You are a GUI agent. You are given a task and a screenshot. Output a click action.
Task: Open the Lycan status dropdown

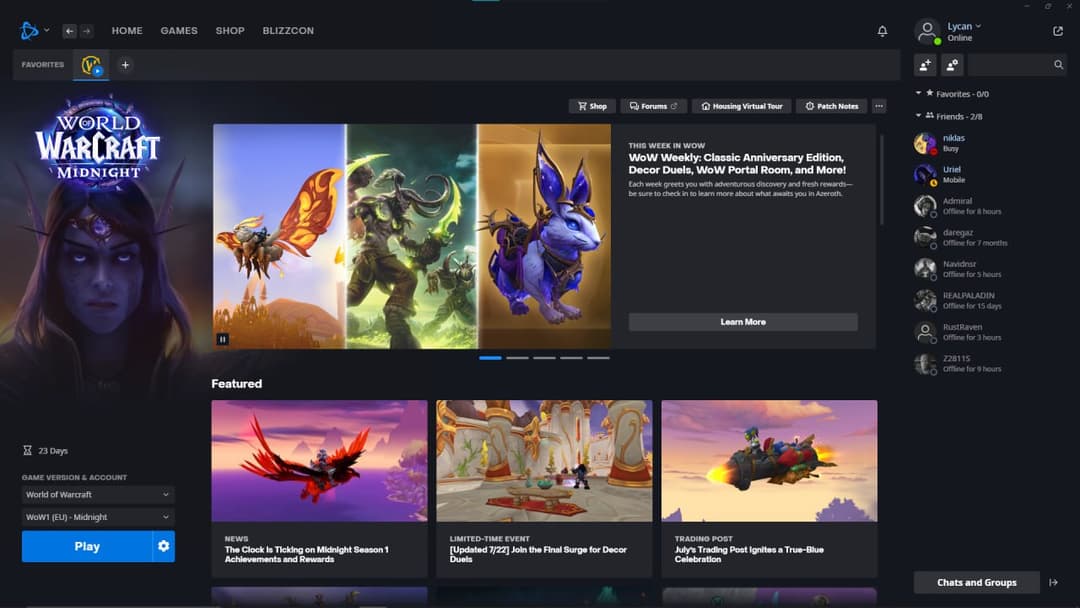pyautogui.click(x=978, y=26)
